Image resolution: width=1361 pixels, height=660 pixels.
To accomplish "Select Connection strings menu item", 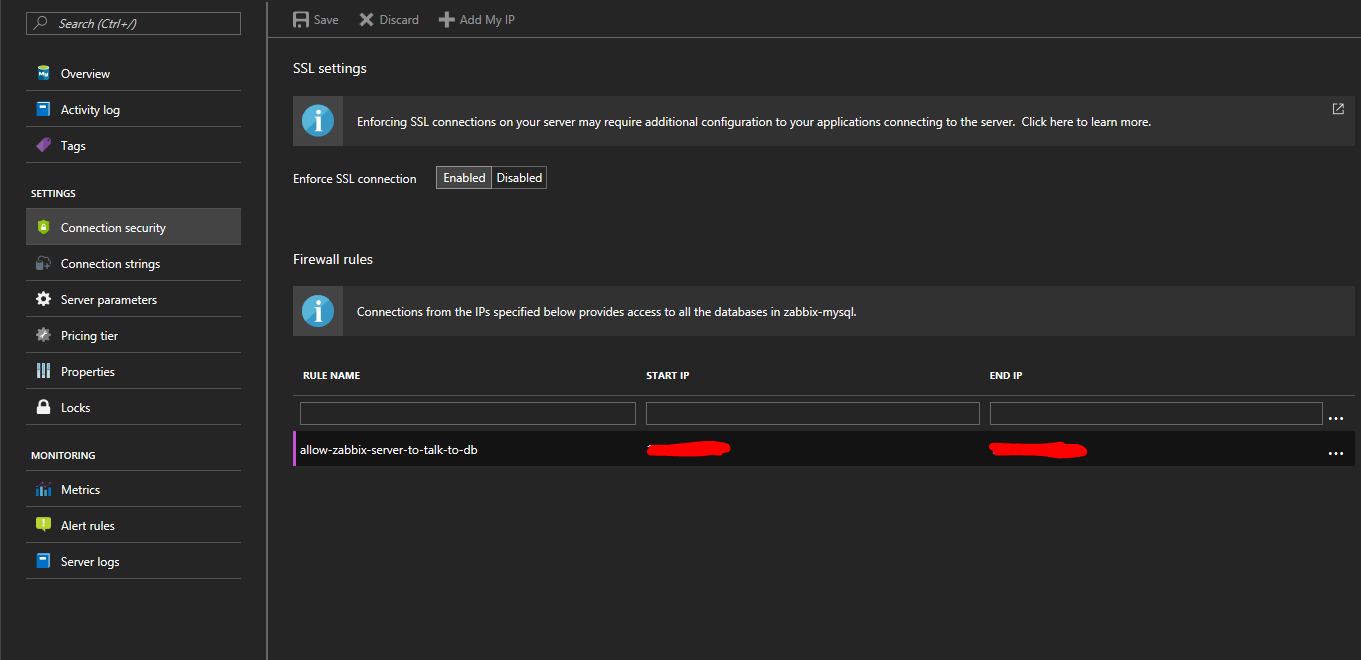I will coord(133,263).
